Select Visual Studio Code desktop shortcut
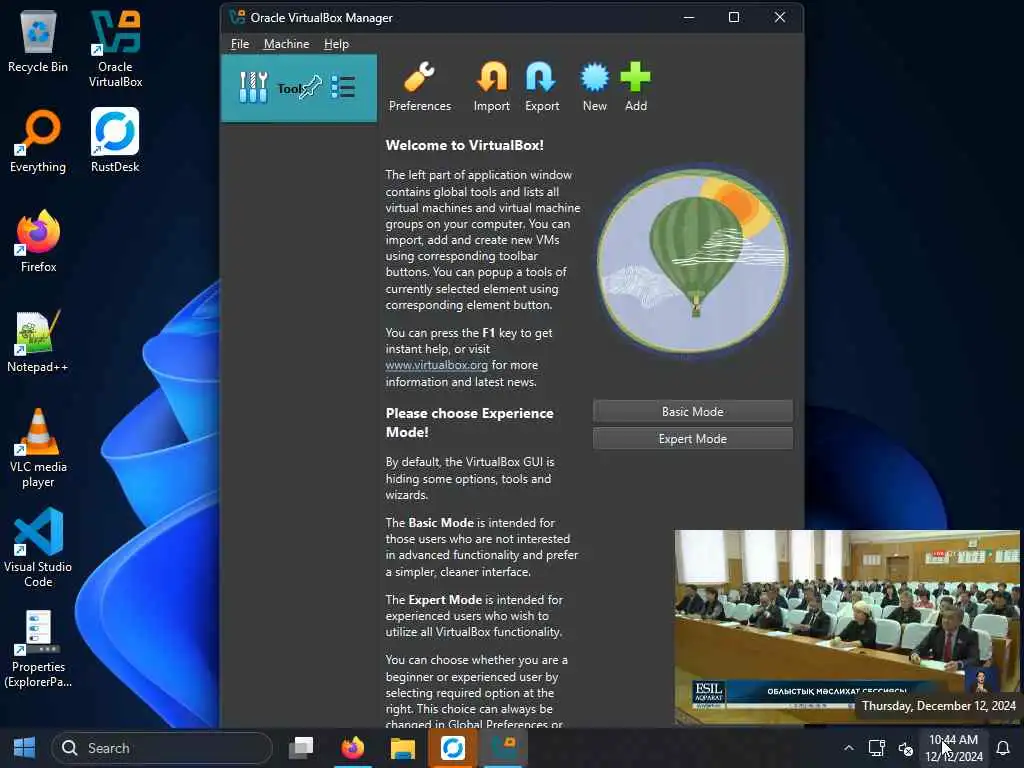The image size is (1024, 768). point(38,548)
